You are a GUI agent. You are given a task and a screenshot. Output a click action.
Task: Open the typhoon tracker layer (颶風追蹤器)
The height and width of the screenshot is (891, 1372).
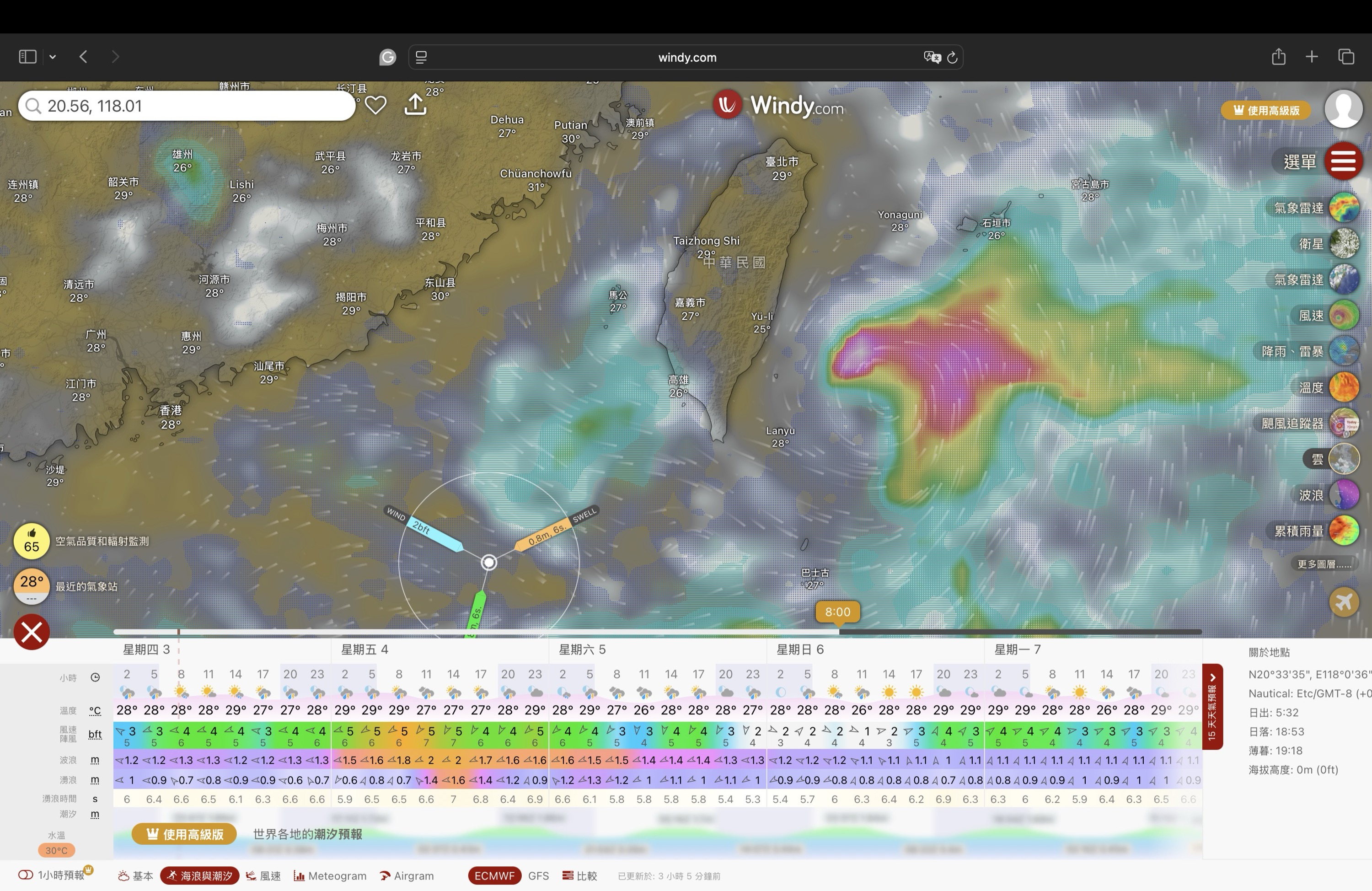[x=1344, y=423]
